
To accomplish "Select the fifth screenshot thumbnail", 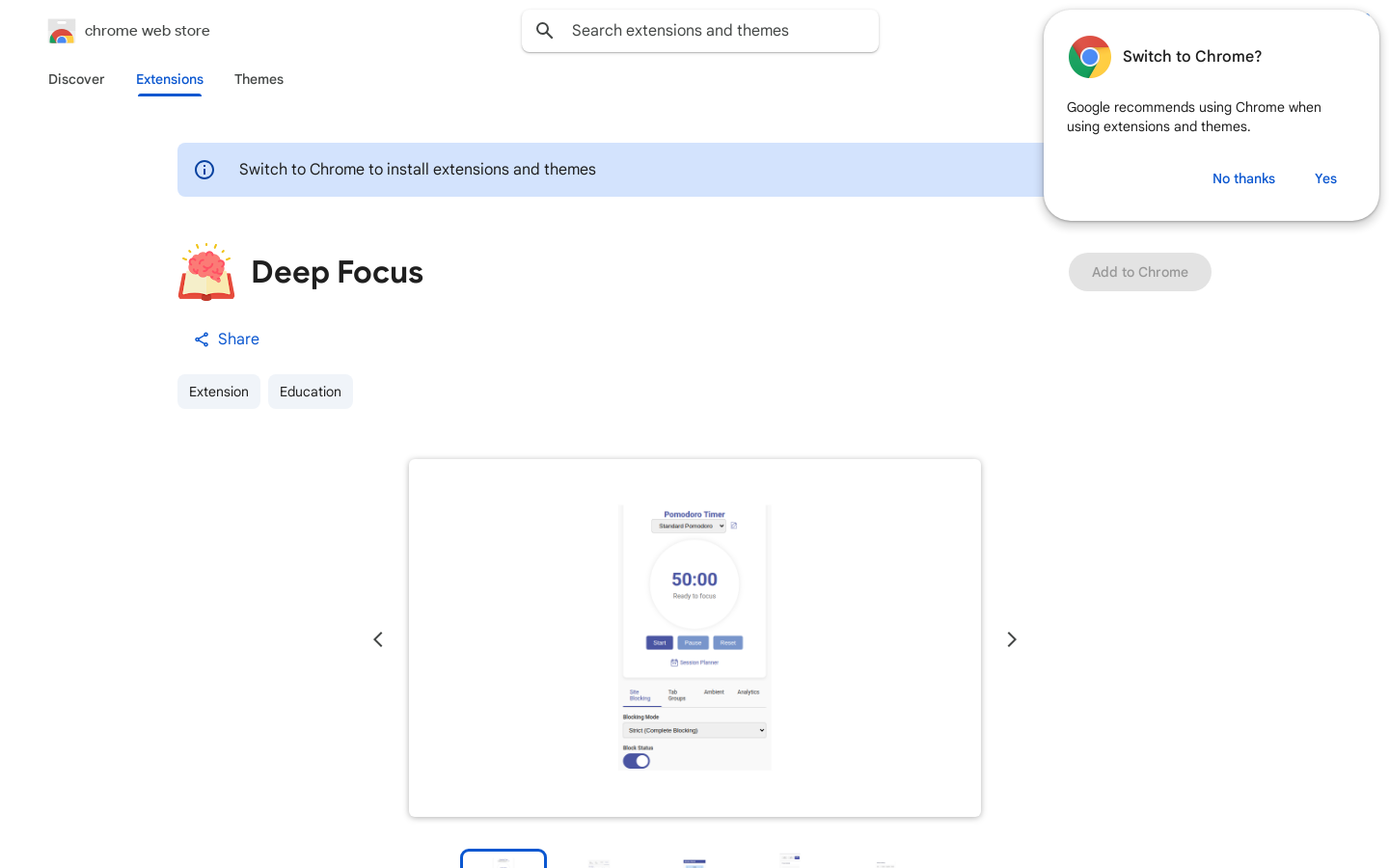I will point(885,859).
